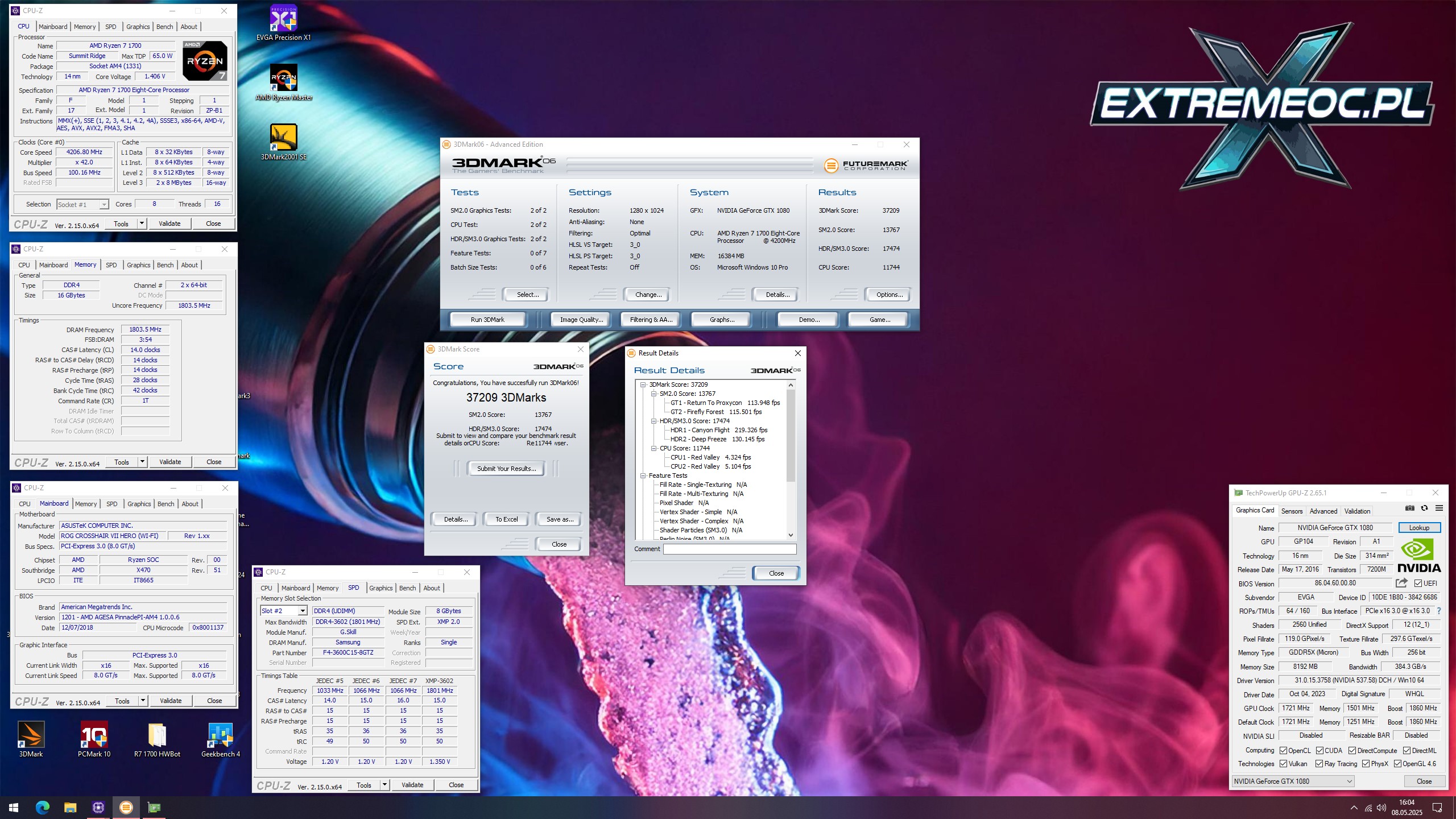The height and width of the screenshot is (819, 1456).
Task: Toggle DirectCompute checkbox in GPU-Z
Action: click(1352, 751)
